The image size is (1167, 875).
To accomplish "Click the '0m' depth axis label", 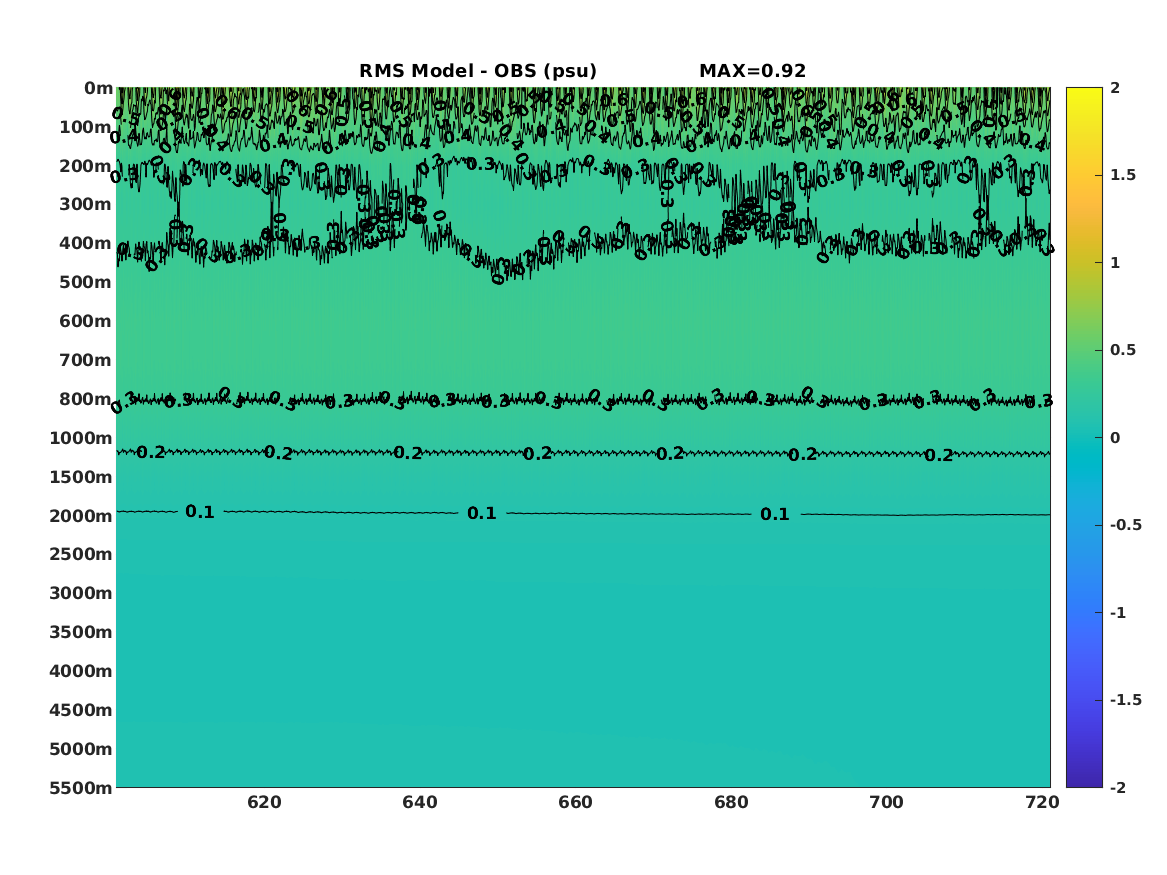I will [98, 89].
